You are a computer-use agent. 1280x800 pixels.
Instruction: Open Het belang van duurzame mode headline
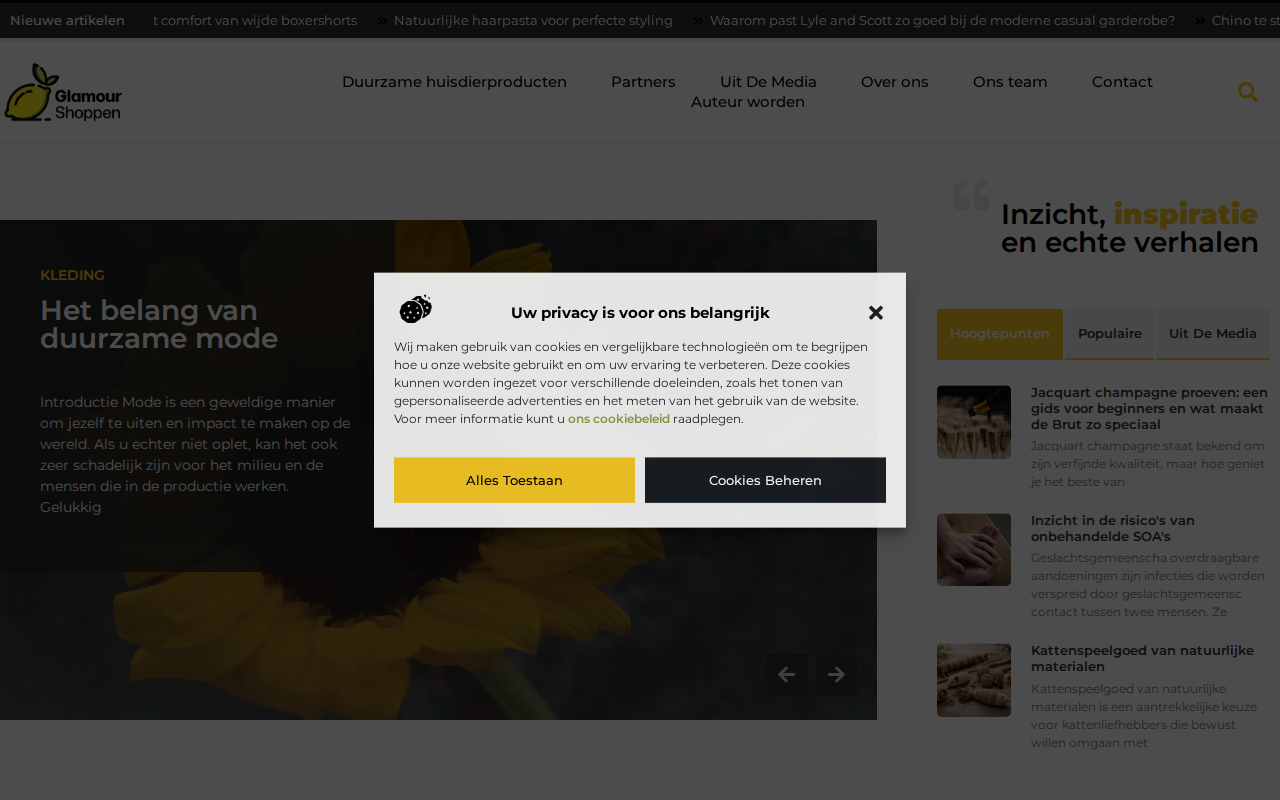(x=159, y=324)
